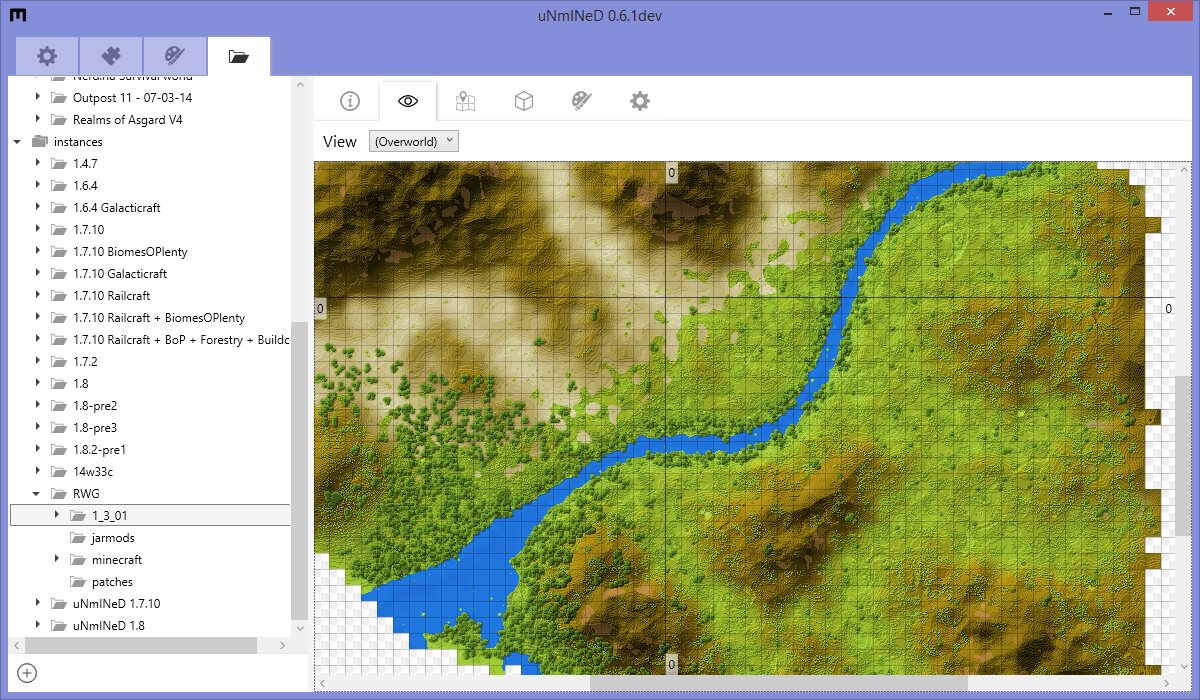The image size is (1200, 700).
Task: Collapse the instances tree node
Action: (x=16, y=141)
